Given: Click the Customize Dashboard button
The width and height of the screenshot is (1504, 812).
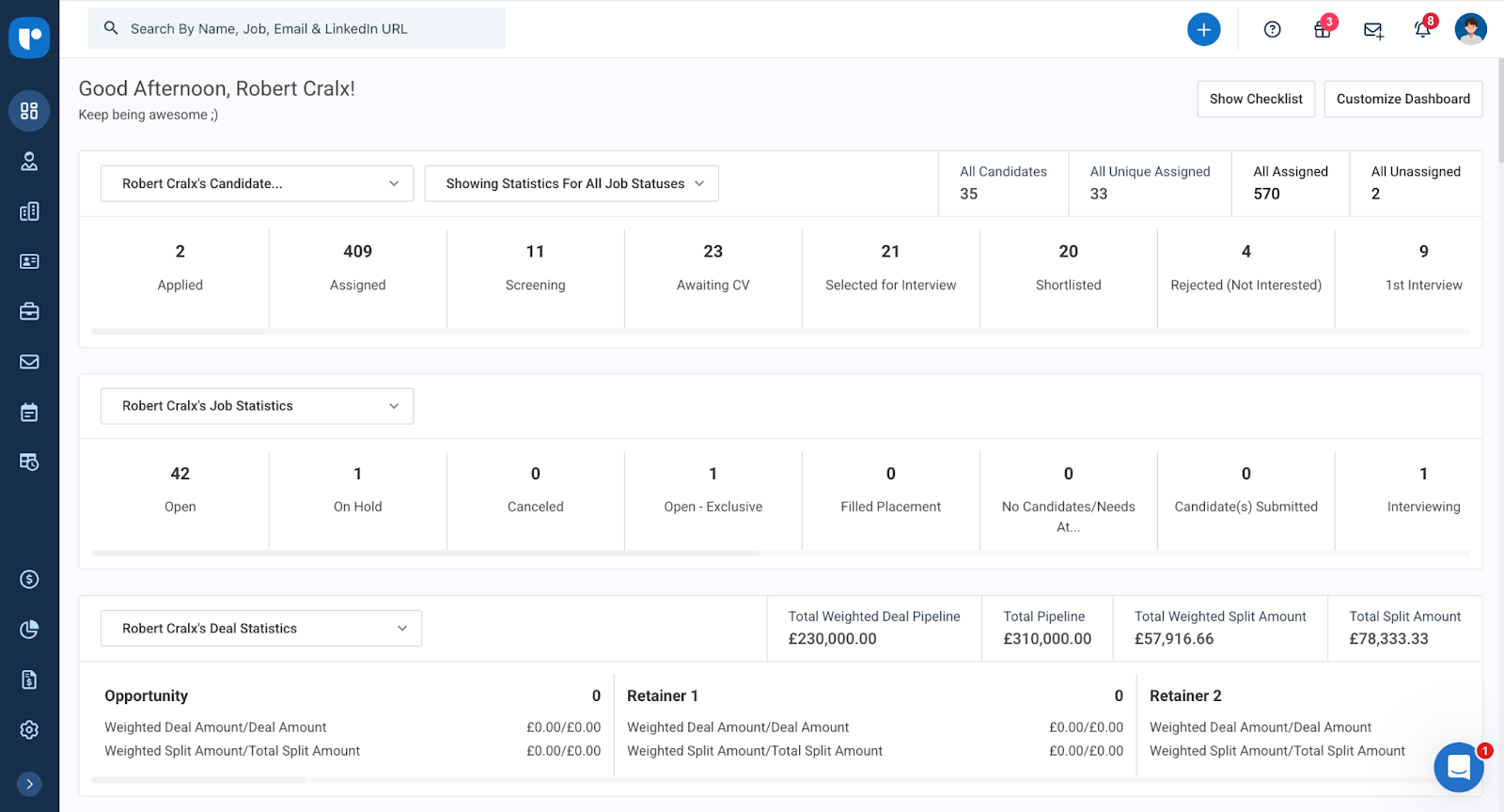Looking at the screenshot, I should click(x=1402, y=99).
